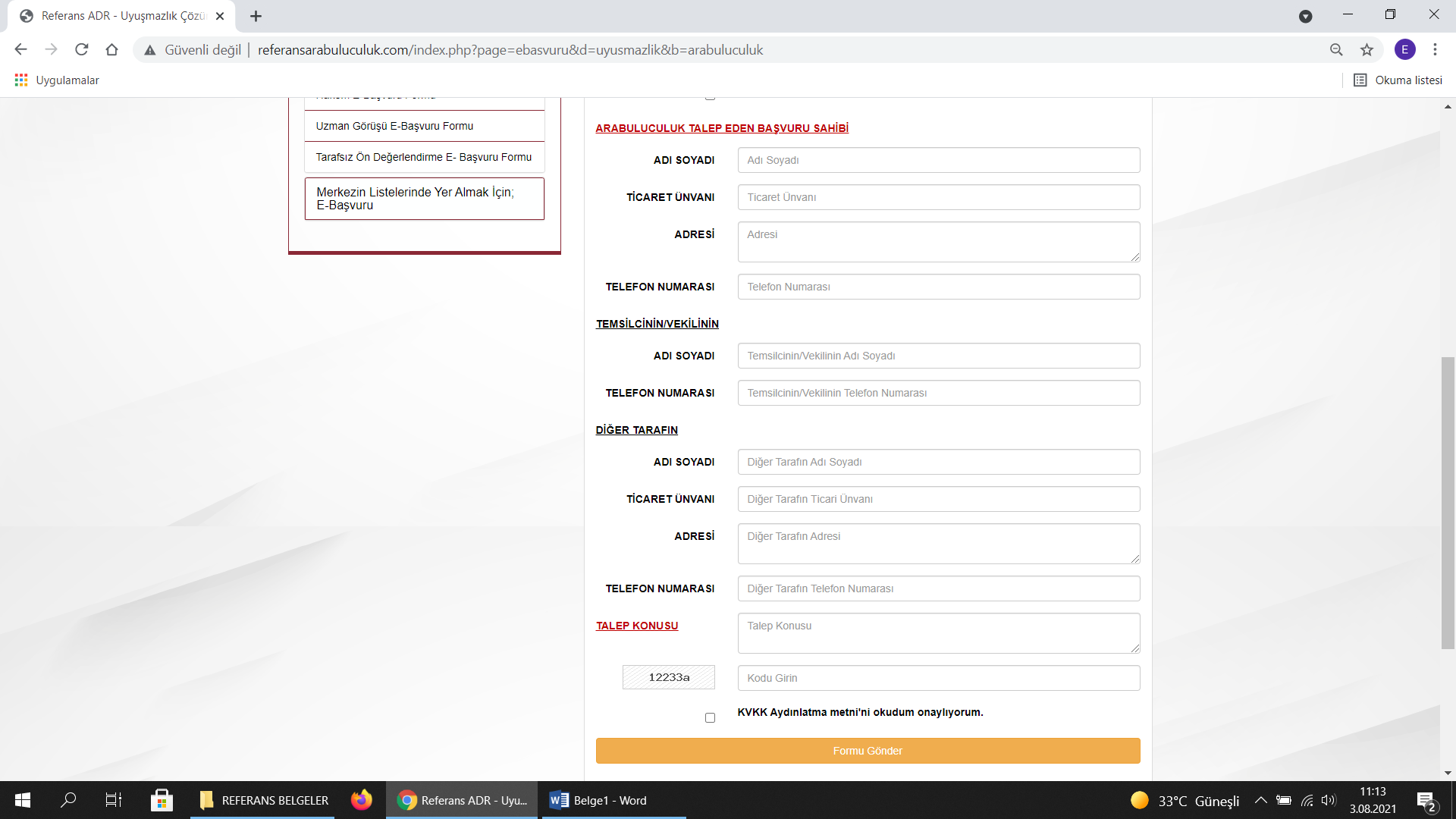Go to browser home page icon
The image size is (1456, 819).
tap(111, 50)
